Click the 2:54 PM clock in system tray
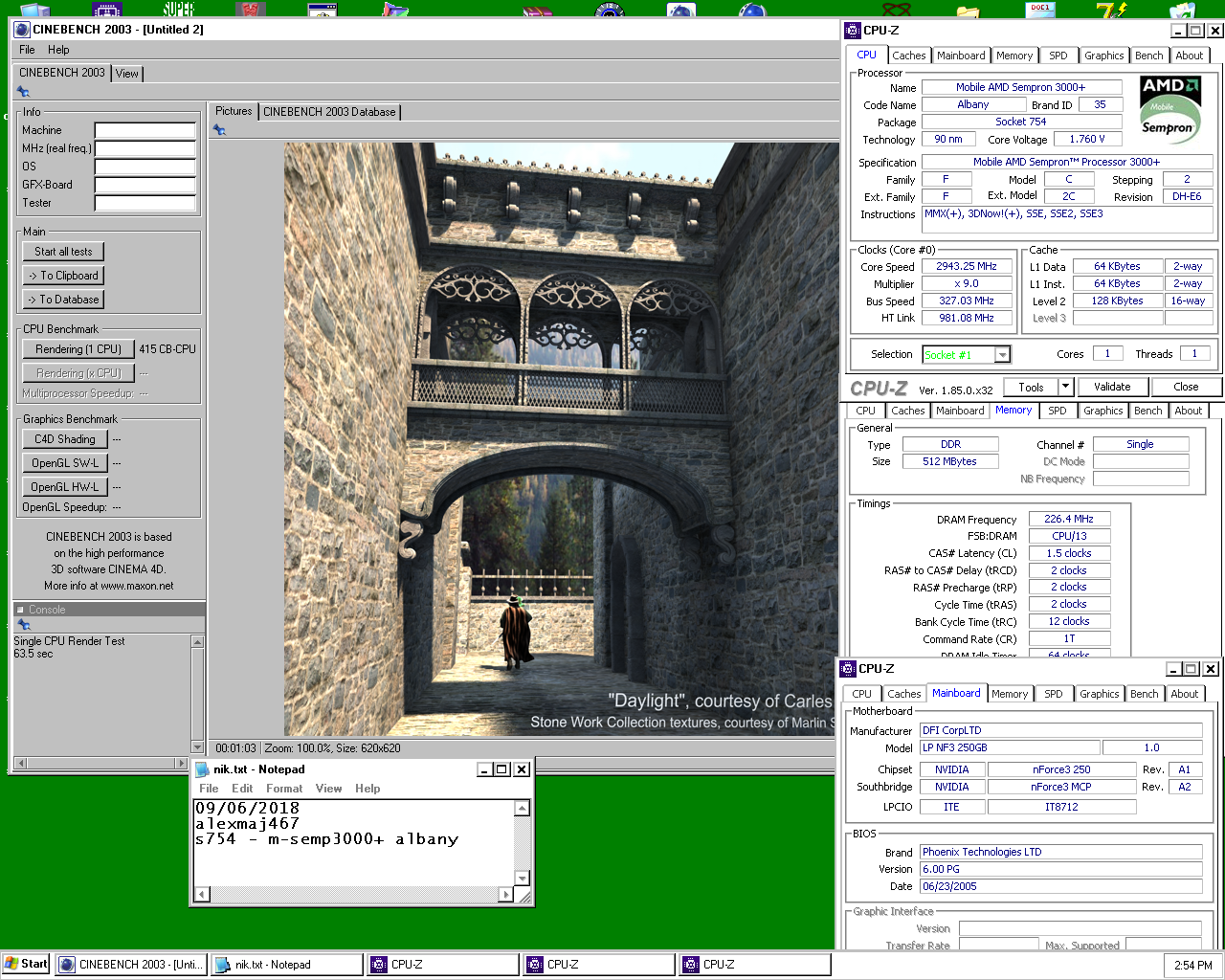The height and width of the screenshot is (980, 1225). [x=1192, y=965]
